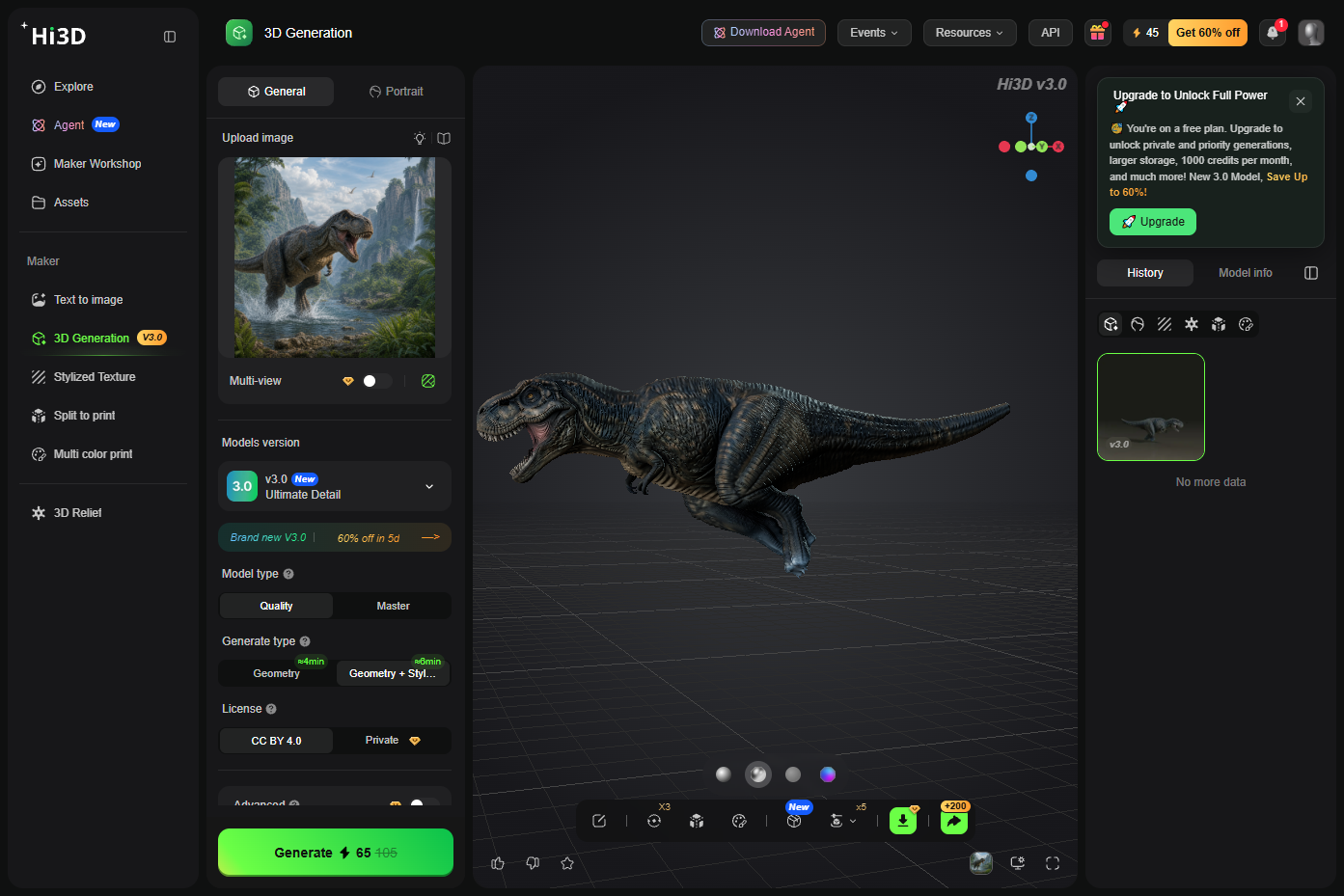1344x896 pixels.
Task: Open Maker Workshop in the sidebar
Action: (x=97, y=164)
